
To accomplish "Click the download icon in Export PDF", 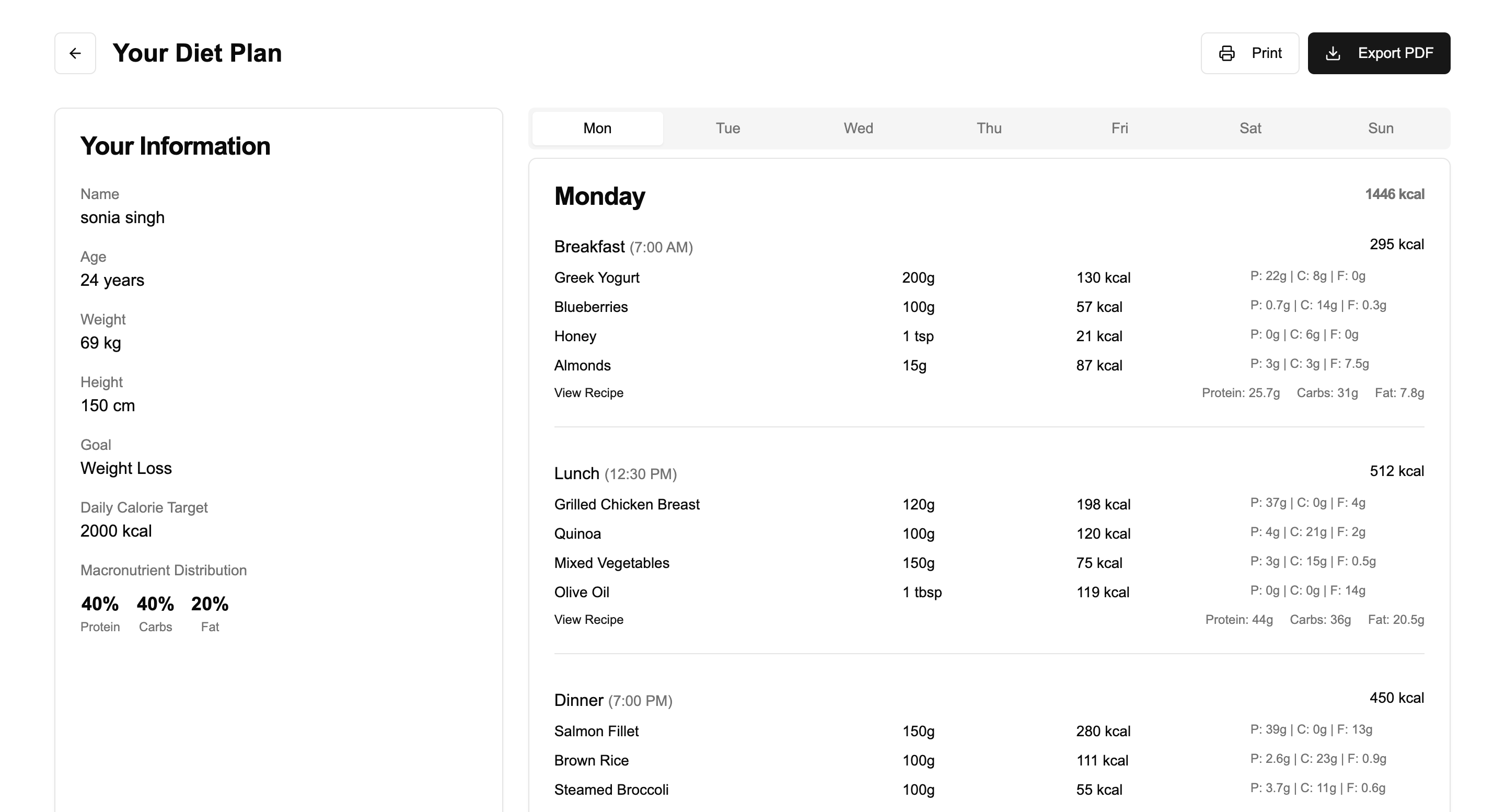I will [x=1333, y=53].
